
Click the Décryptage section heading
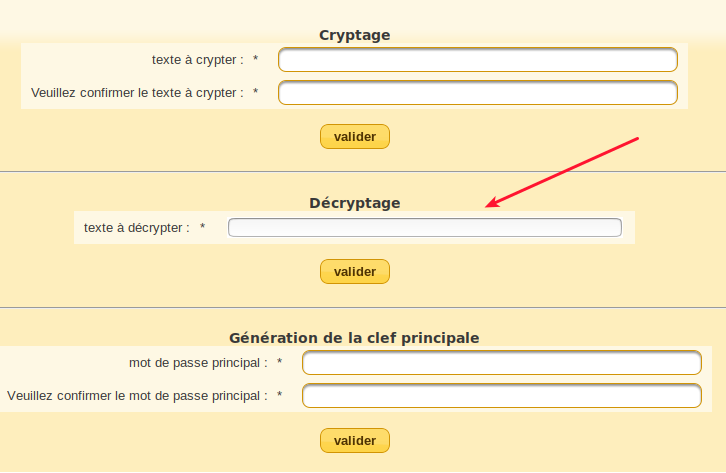[x=354, y=203]
